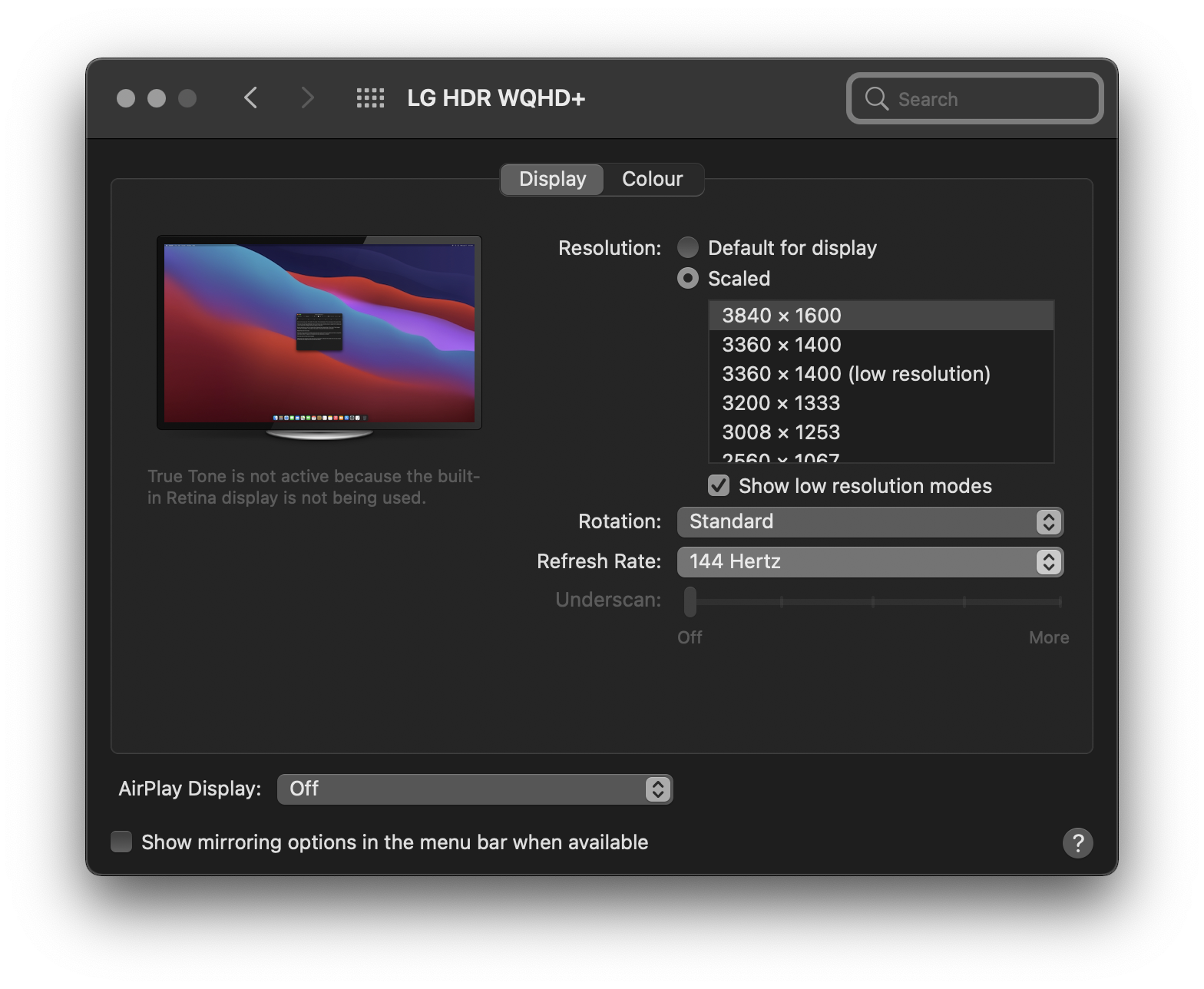Select the Scaled resolution option

point(688,278)
